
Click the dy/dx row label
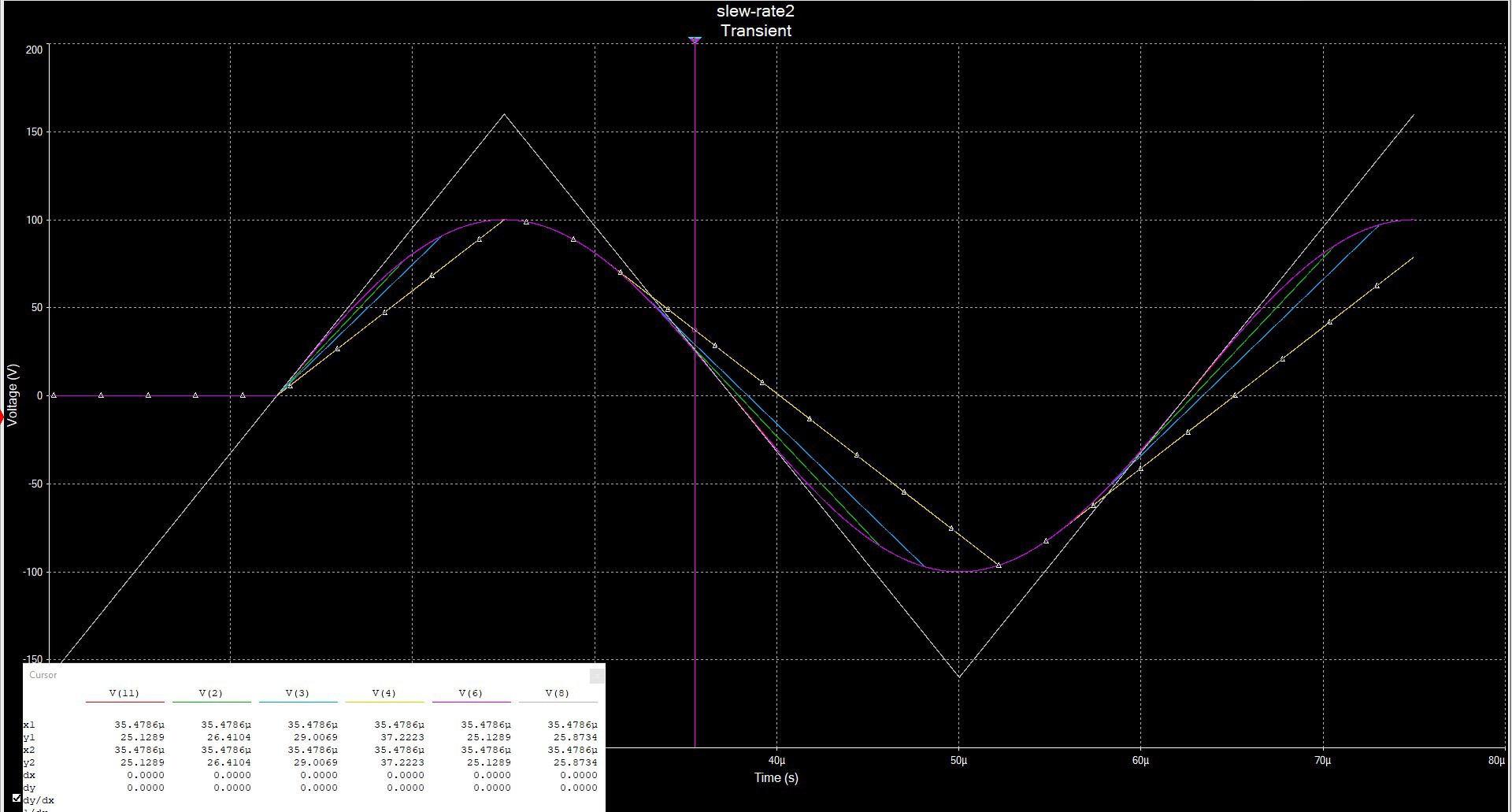[39, 800]
